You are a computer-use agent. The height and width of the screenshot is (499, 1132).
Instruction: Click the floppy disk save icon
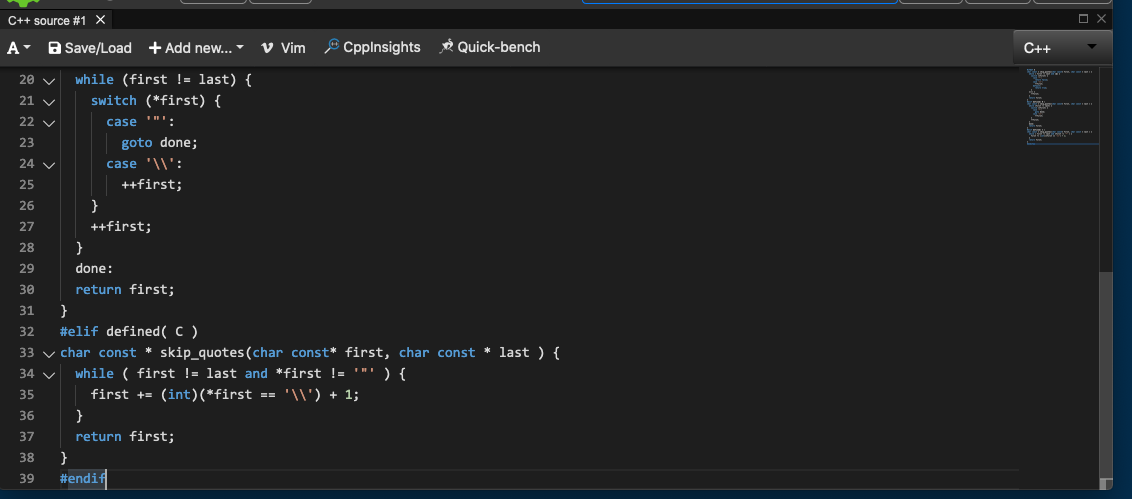[54, 48]
